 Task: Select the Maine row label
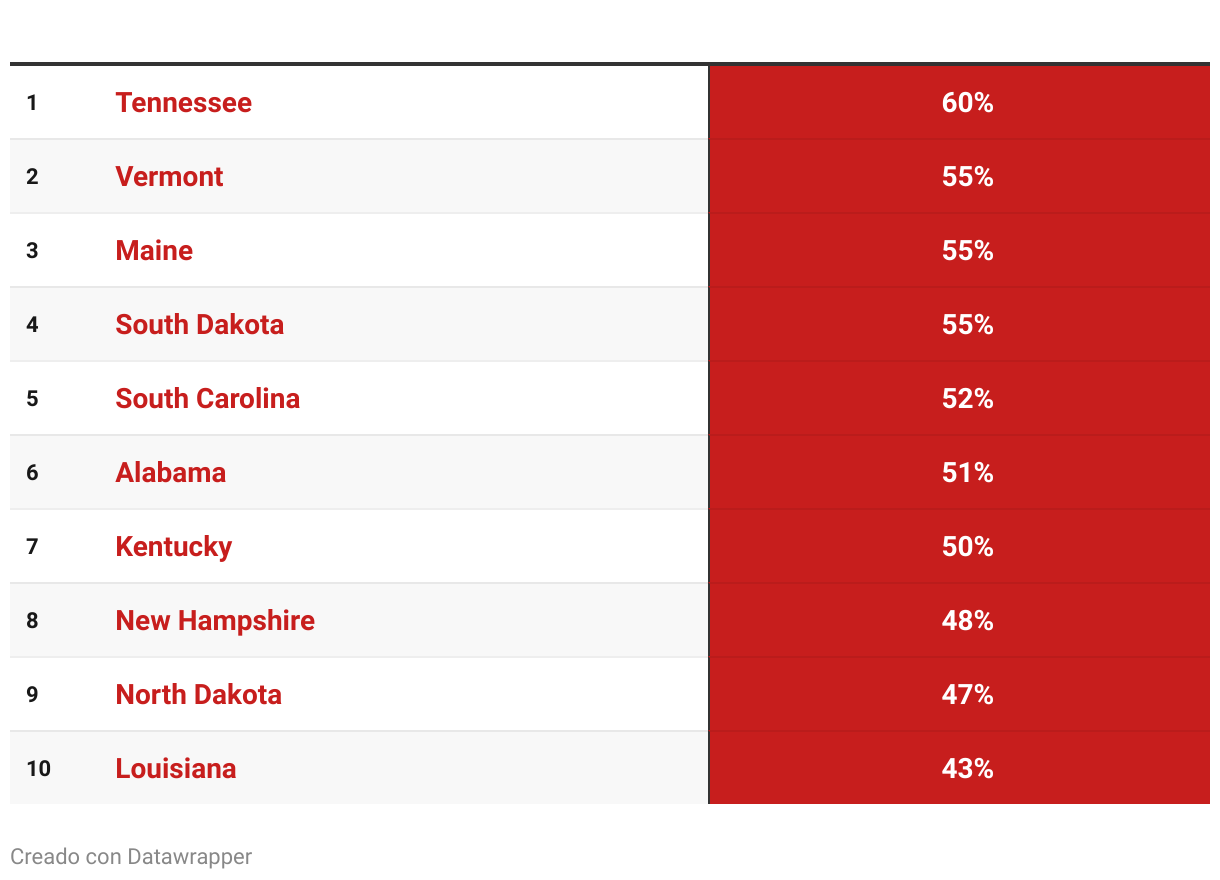154,251
